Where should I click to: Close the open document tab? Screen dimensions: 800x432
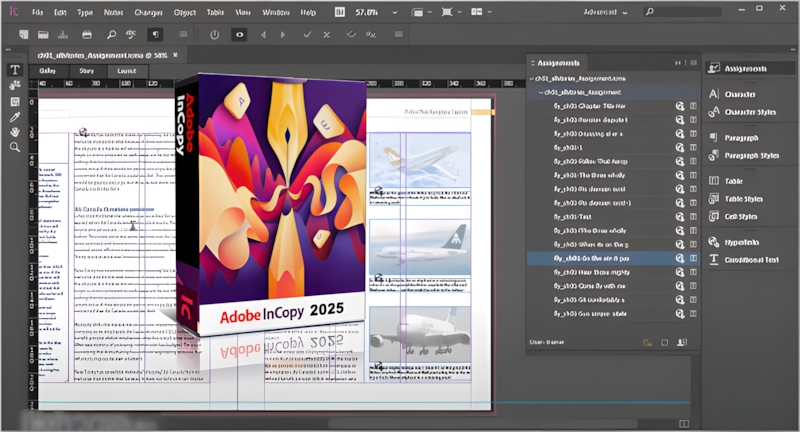pos(176,55)
